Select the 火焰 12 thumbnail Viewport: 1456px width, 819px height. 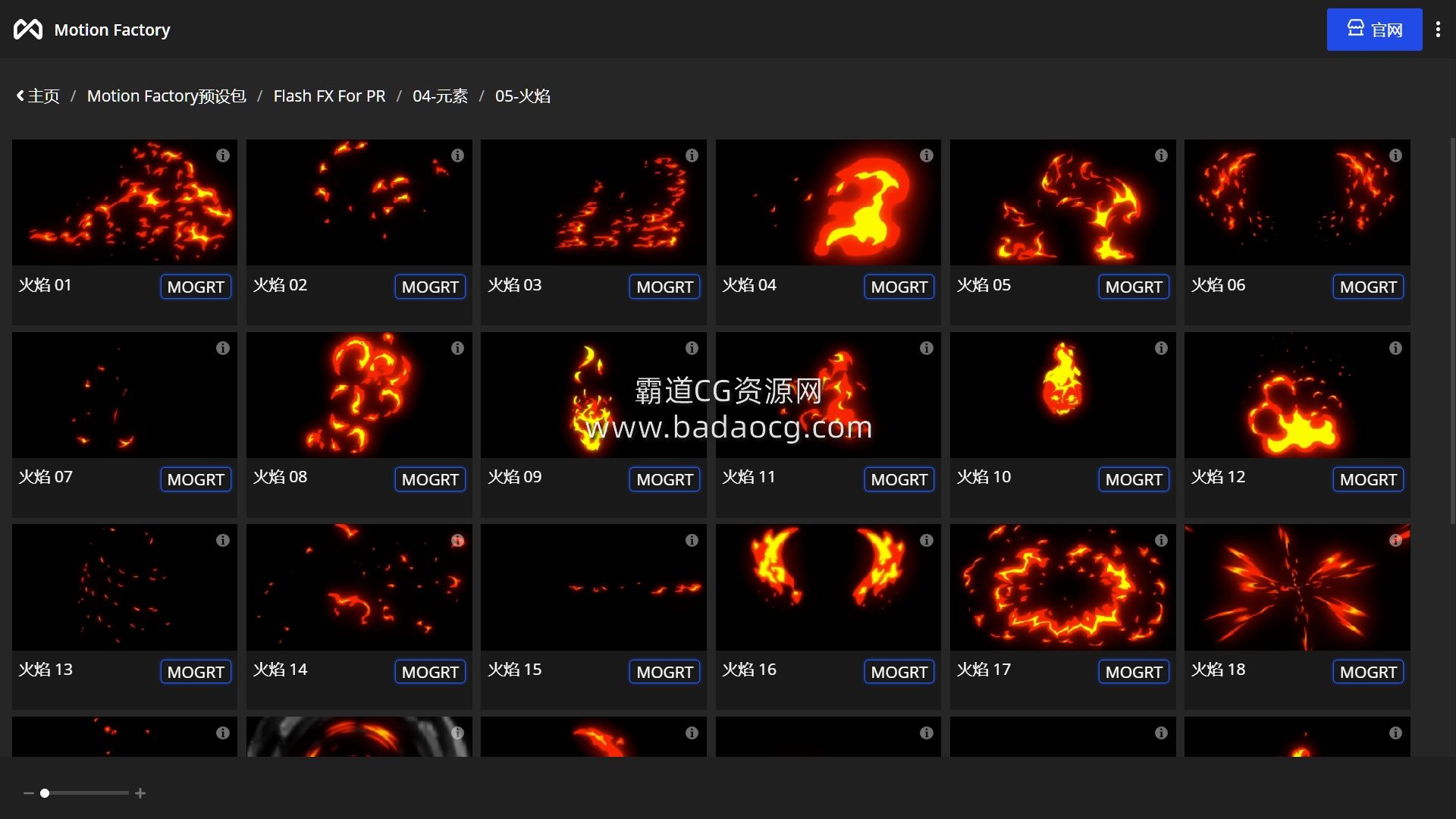tap(1298, 395)
